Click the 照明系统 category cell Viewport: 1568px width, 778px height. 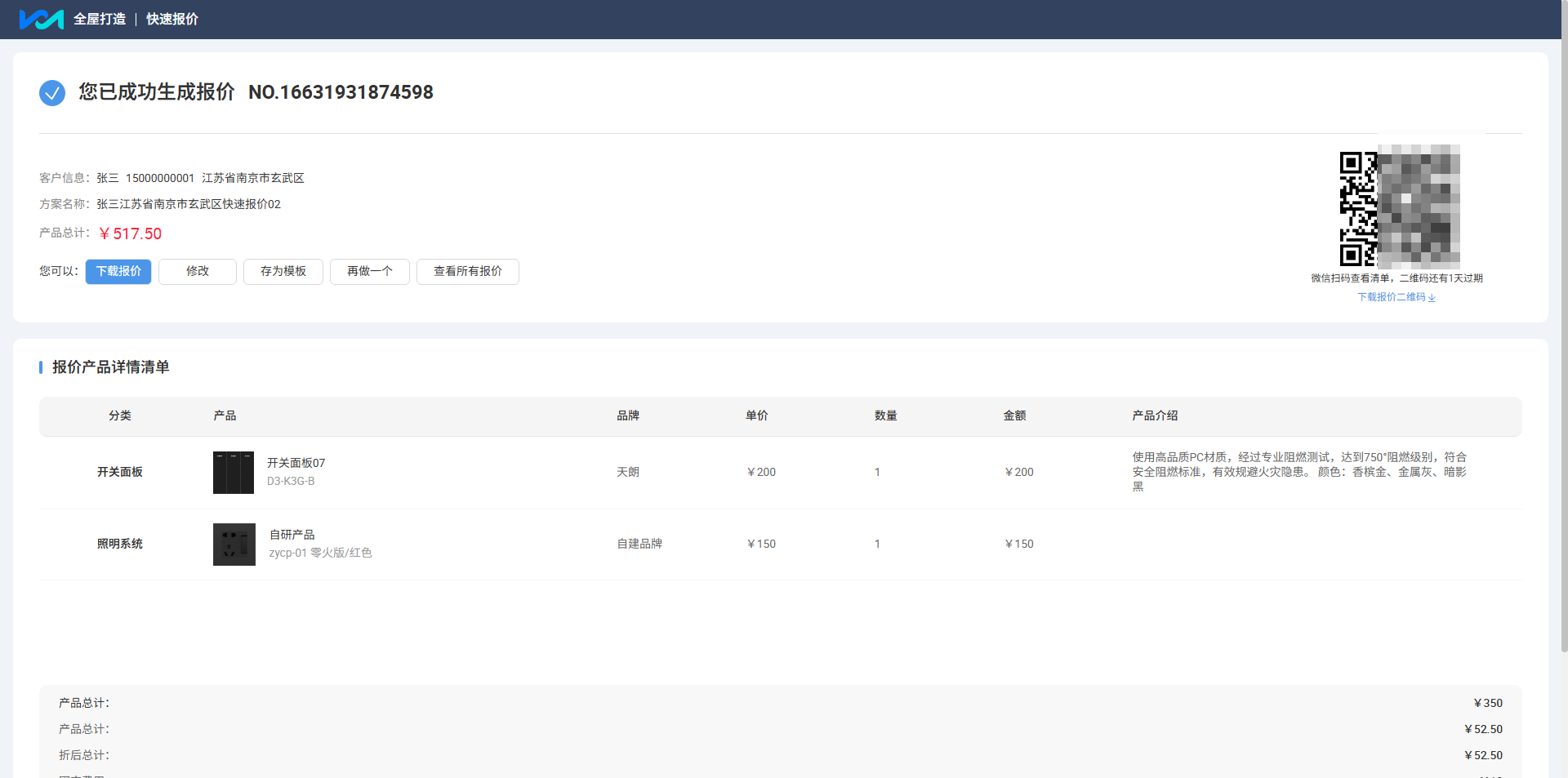coord(120,544)
